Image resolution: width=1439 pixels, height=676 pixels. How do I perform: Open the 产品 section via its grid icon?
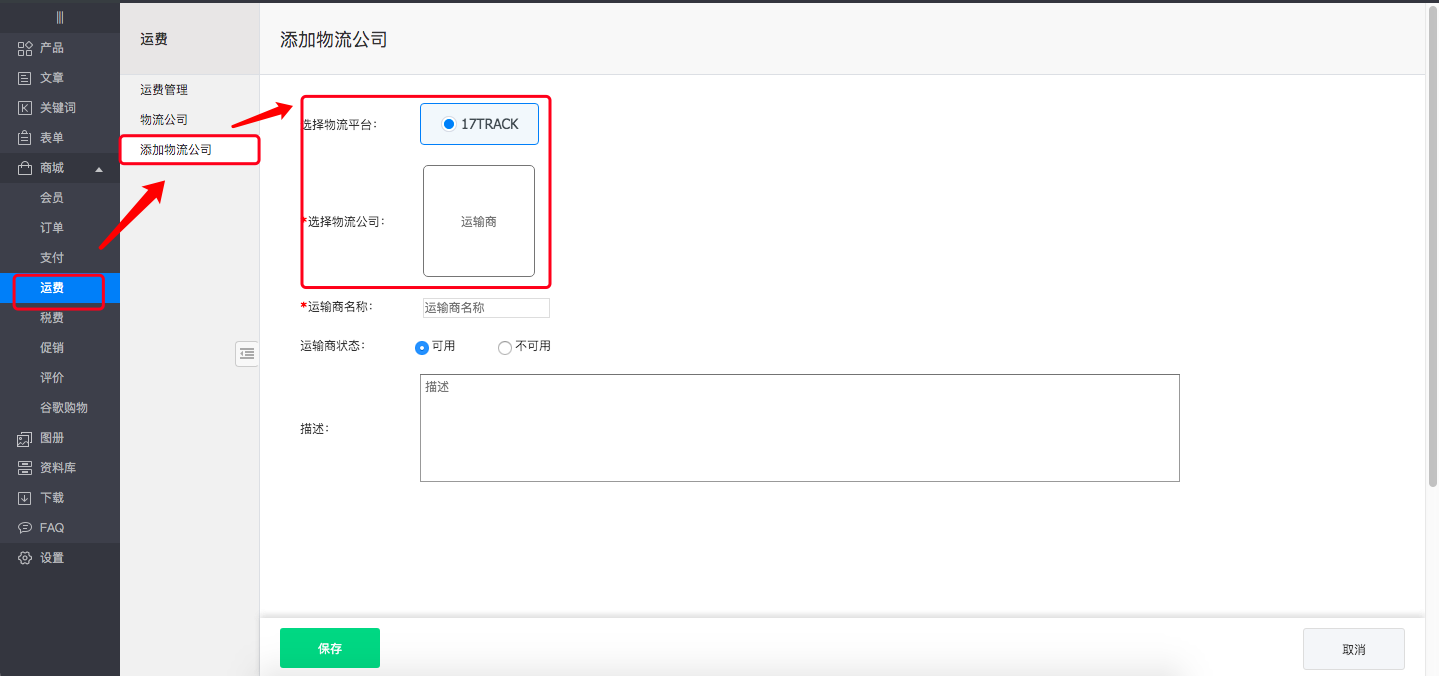pyautogui.click(x=23, y=47)
